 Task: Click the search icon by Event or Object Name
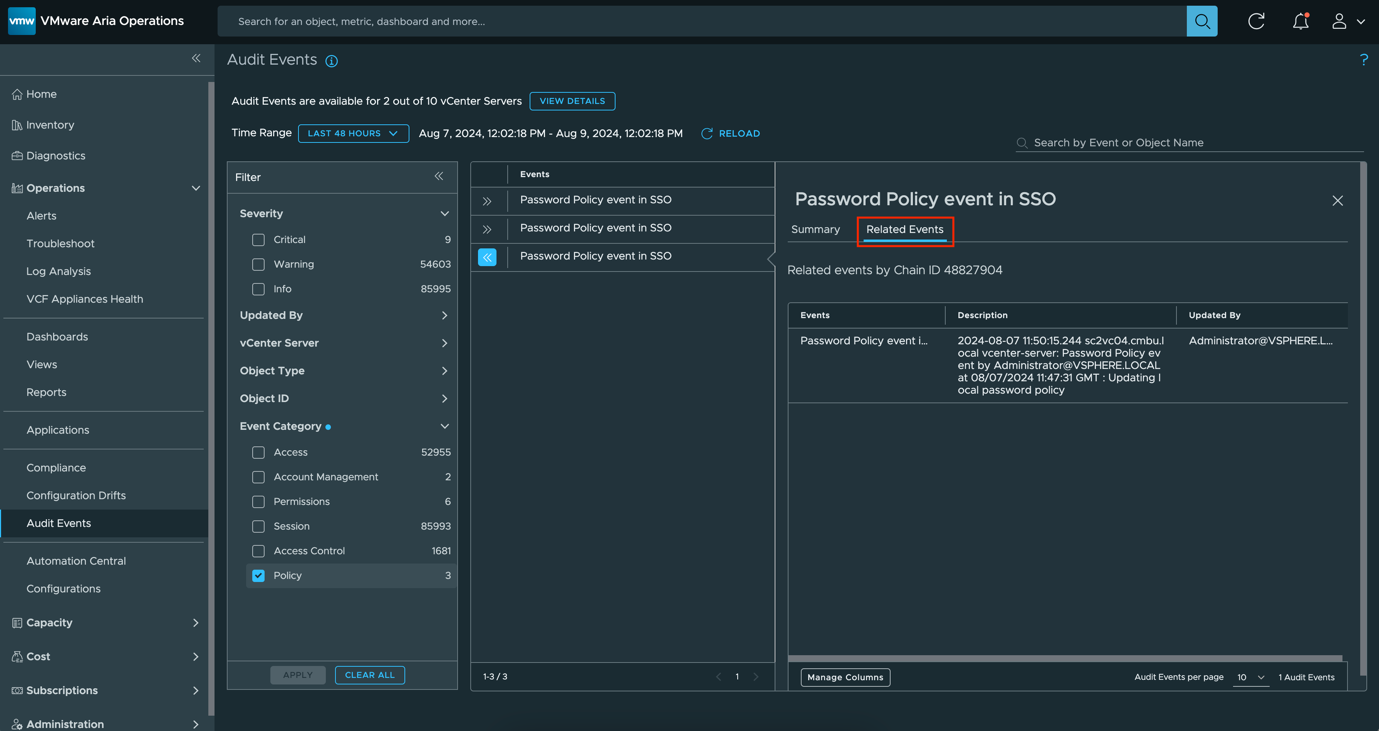[x=1022, y=143]
